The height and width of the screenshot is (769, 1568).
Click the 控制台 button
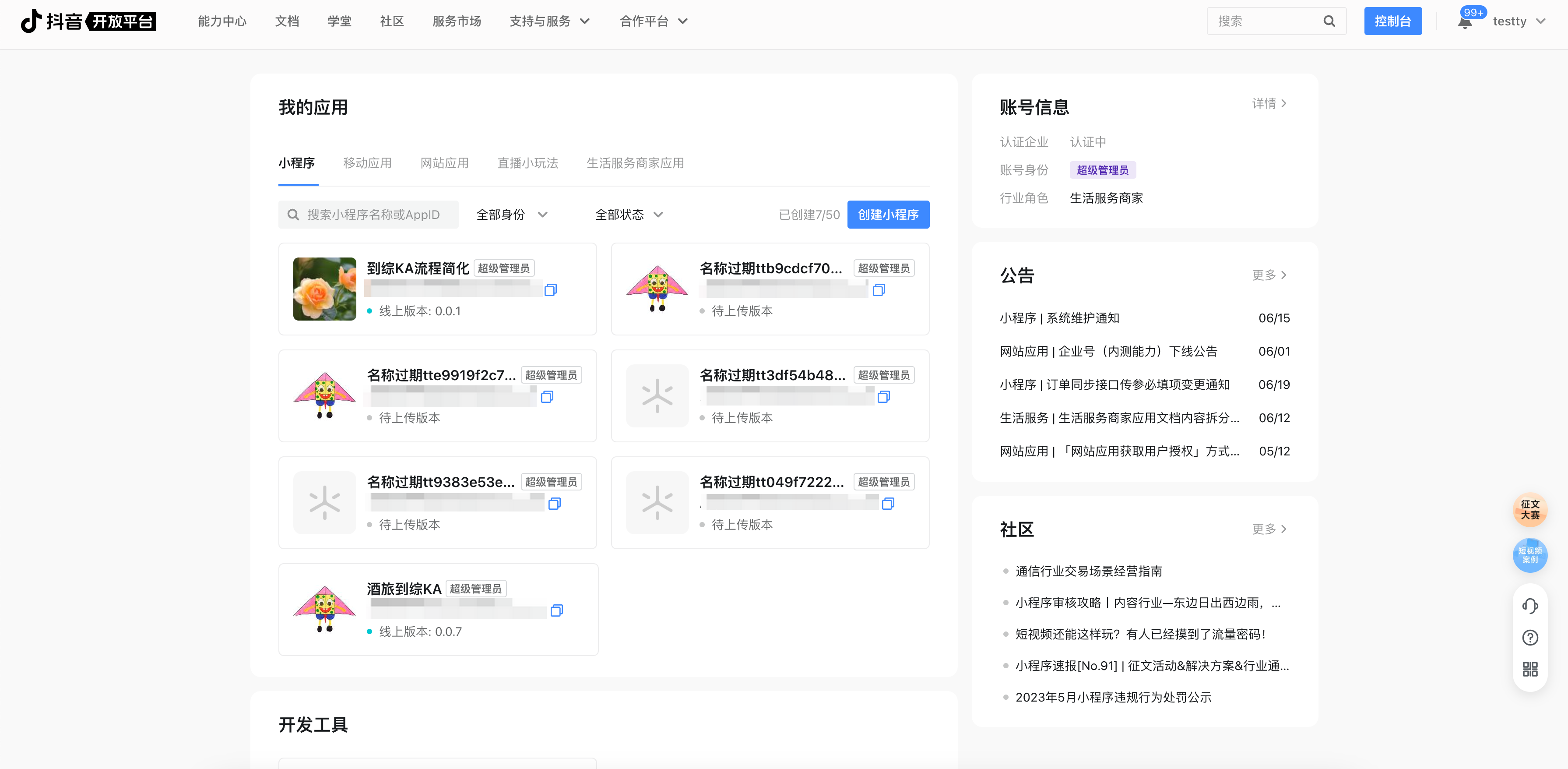point(1393,21)
